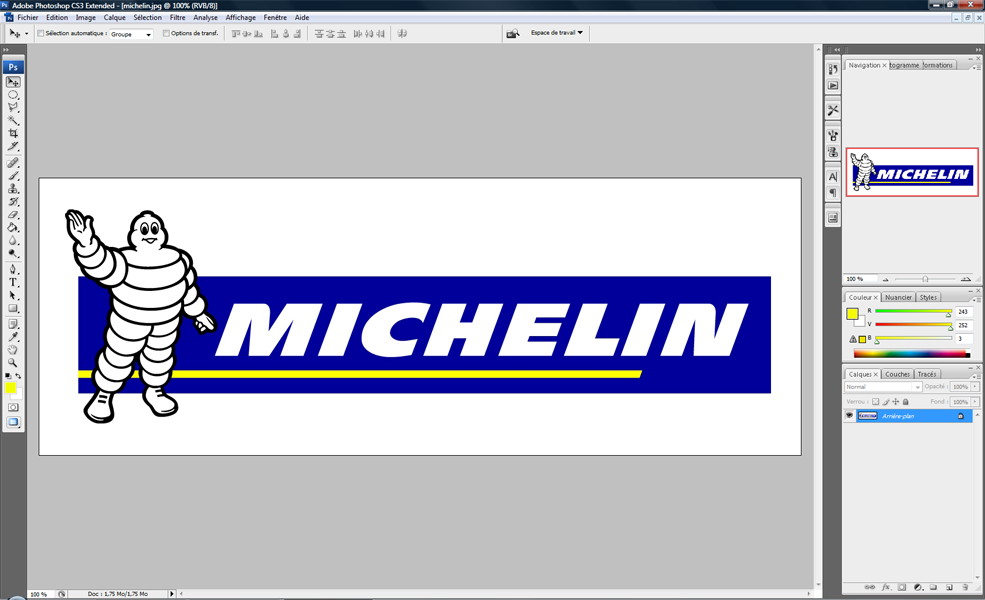Enable Options de transf. checkbox

(x=166, y=33)
